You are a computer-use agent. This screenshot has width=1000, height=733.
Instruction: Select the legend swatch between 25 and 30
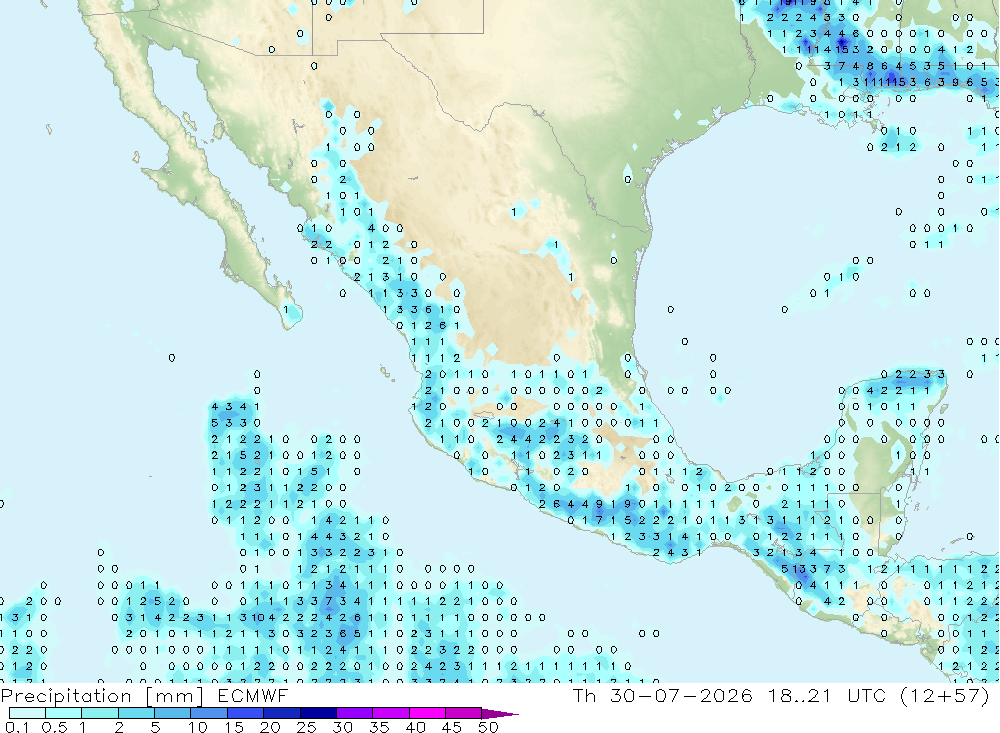(x=319, y=713)
